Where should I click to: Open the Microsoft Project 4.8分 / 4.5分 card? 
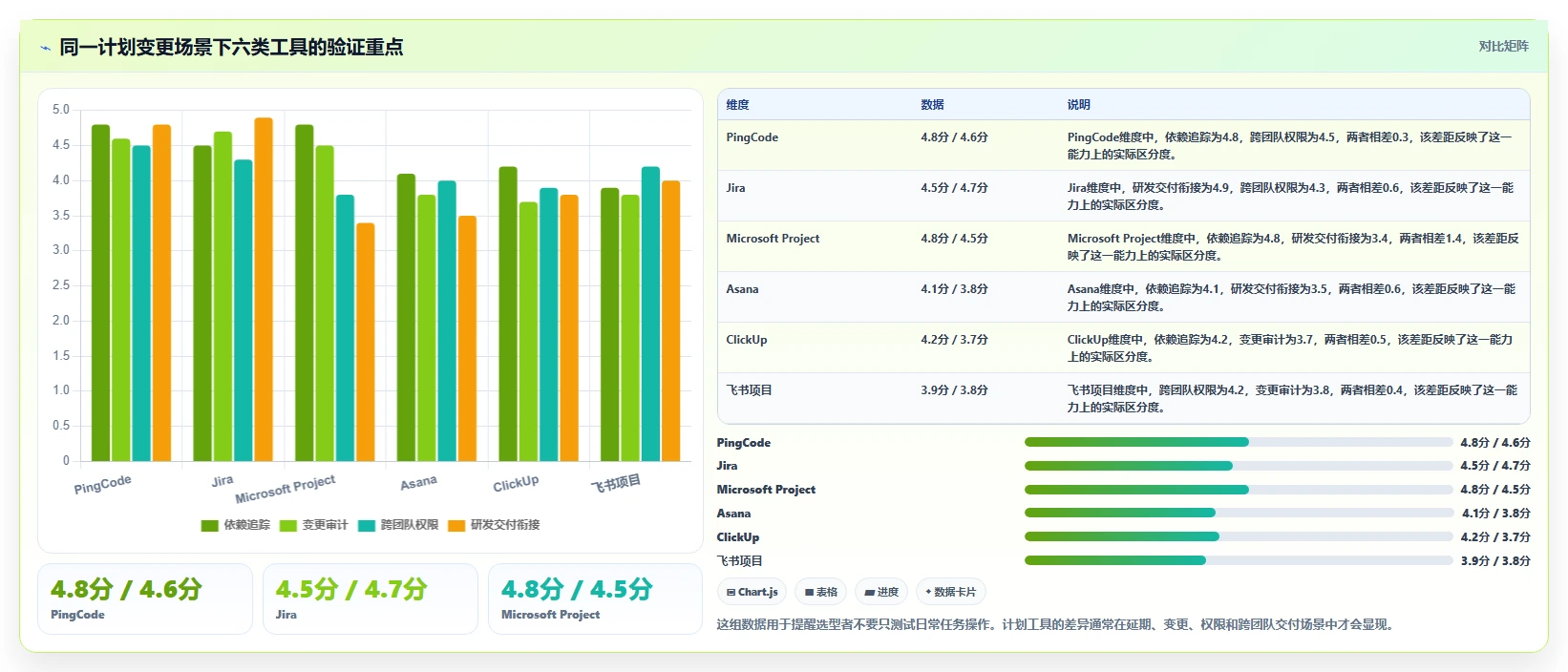click(x=595, y=598)
